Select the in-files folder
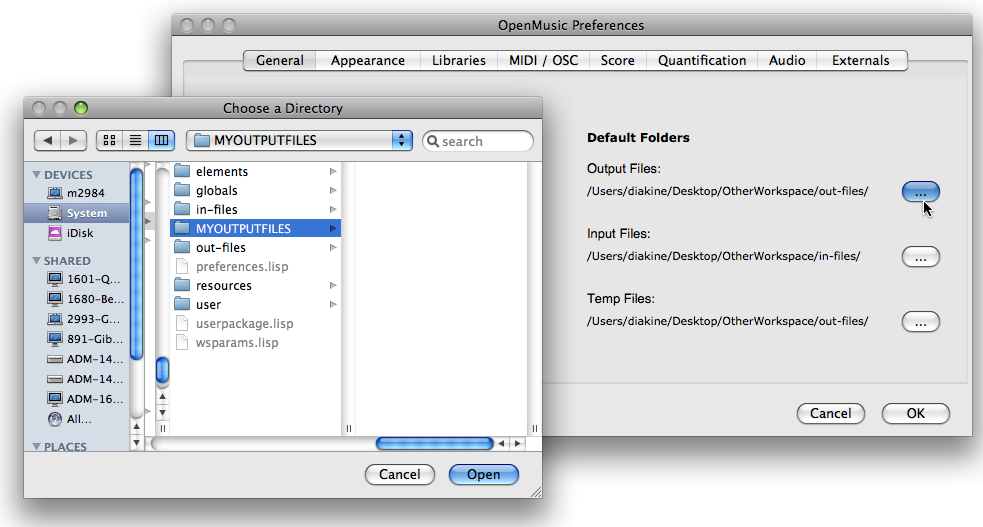 pyautogui.click(x=256, y=209)
